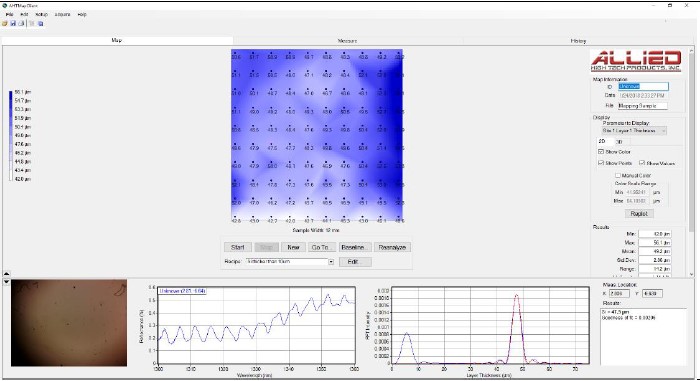
Task: Click the Open folder toolbar icon
Action: (x=5, y=24)
